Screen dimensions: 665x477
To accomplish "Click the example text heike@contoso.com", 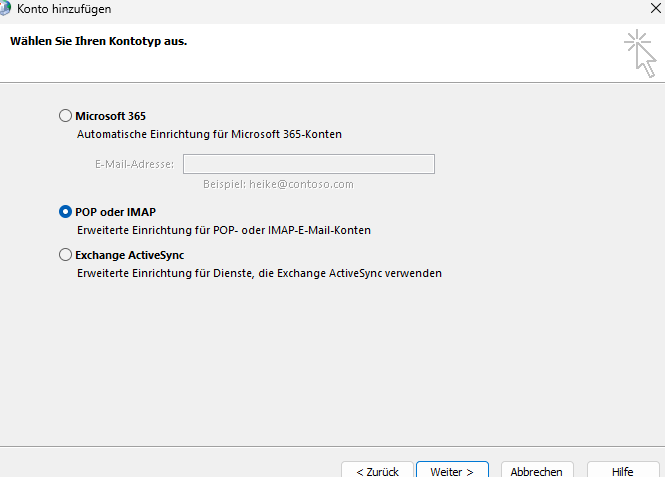I will point(278,184).
